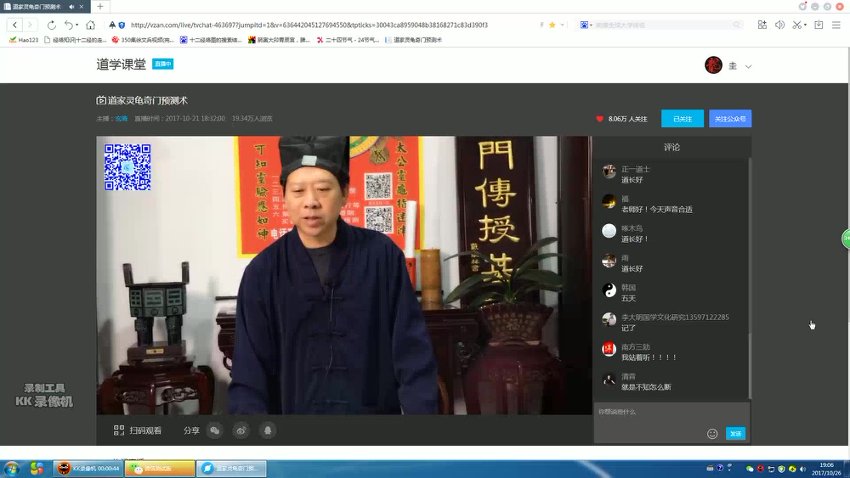850x478 pixels.
Task: Open the browser hamburger menu
Action: [836, 25]
